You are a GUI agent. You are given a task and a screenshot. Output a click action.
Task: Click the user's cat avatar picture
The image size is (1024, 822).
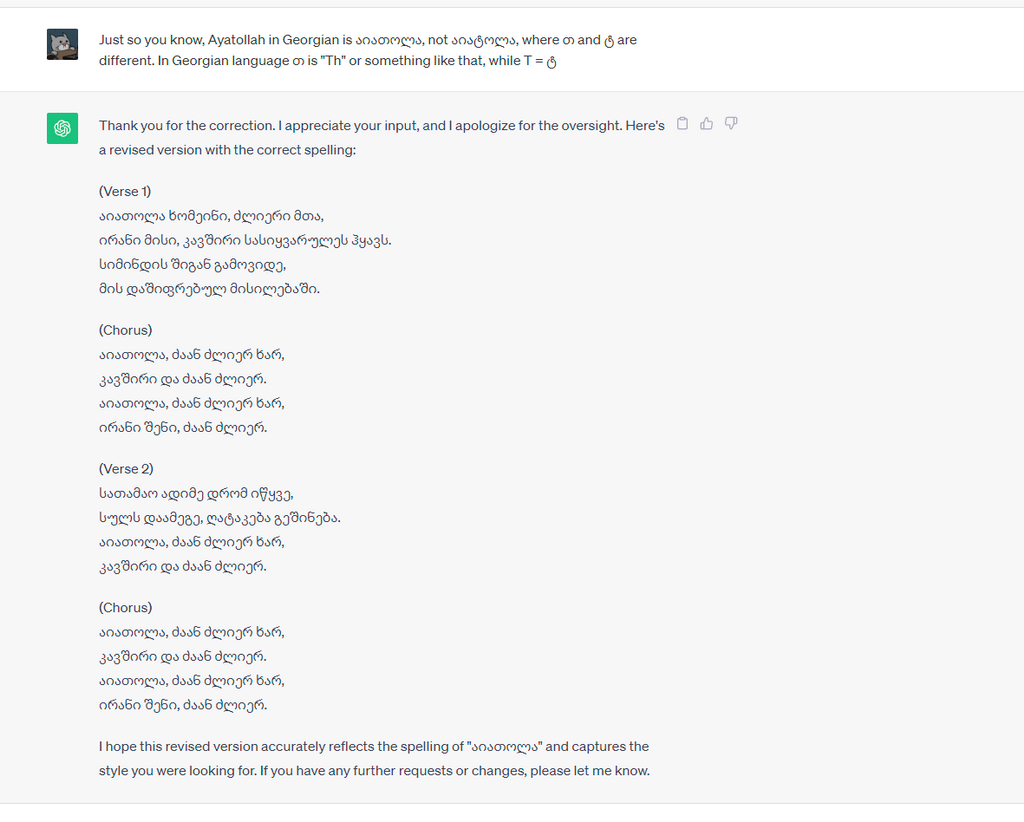tap(62, 44)
